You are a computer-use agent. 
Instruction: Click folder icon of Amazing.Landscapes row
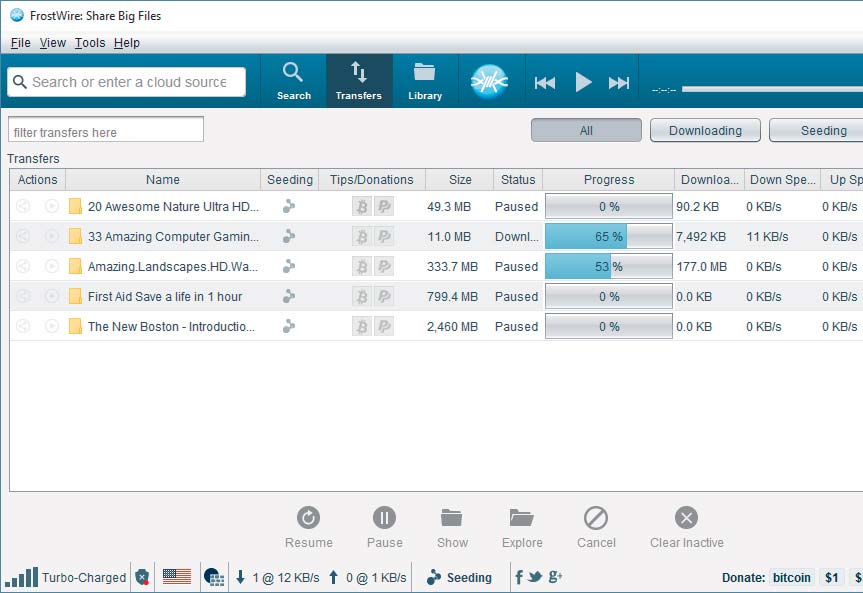coord(75,266)
